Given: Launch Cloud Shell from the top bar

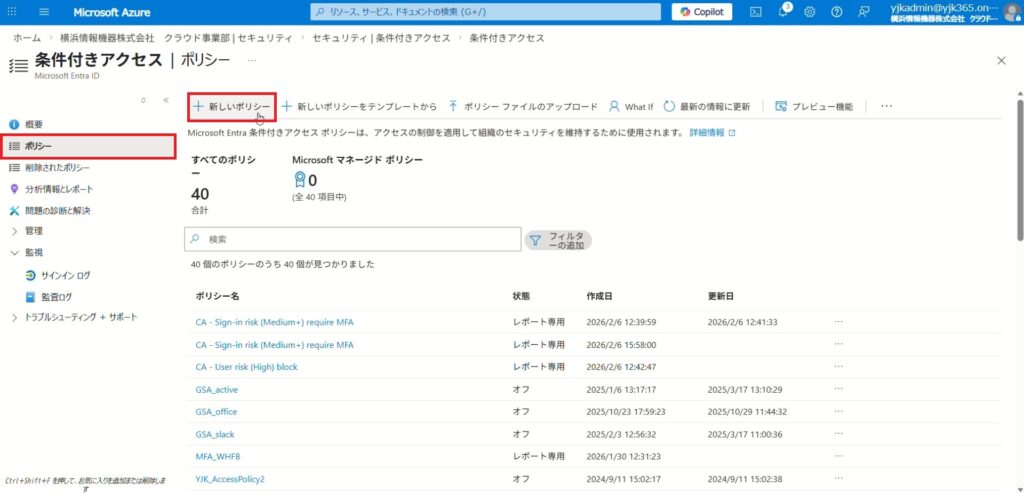Looking at the screenshot, I should coord(756,12).
